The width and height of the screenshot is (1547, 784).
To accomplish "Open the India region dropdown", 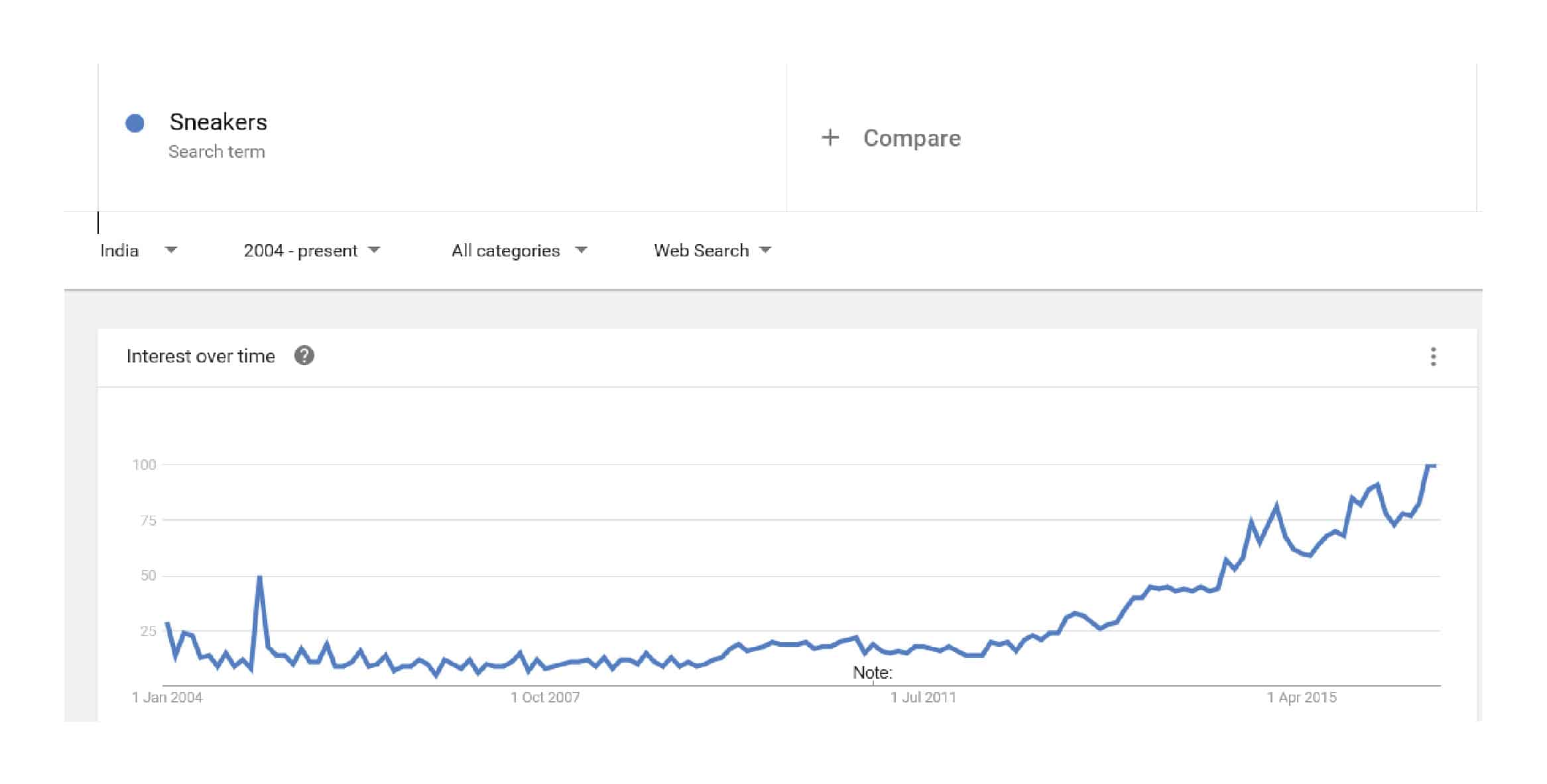I will 138,251.
